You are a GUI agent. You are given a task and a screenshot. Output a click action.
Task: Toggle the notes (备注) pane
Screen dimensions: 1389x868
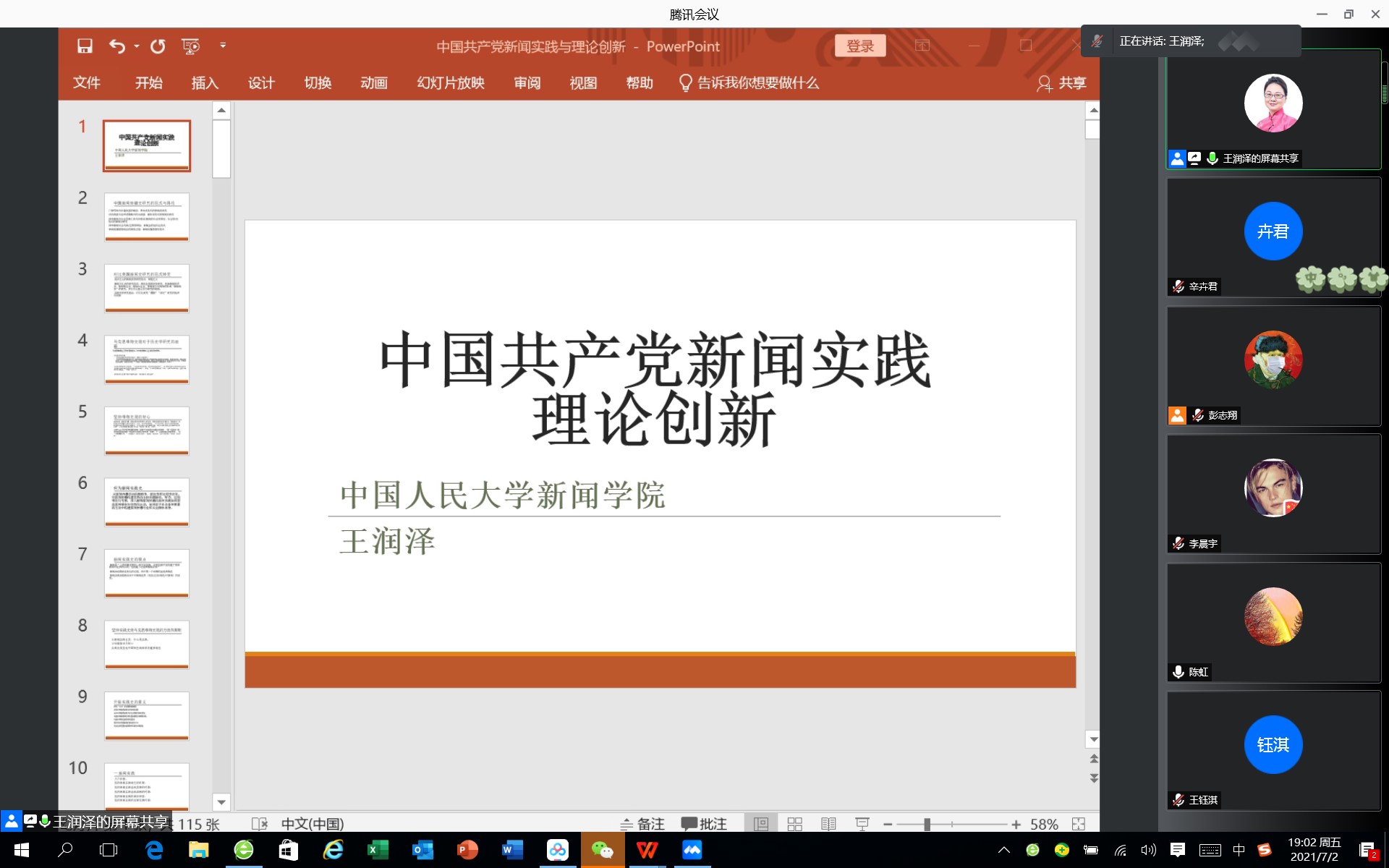click(x=642, y=824)
